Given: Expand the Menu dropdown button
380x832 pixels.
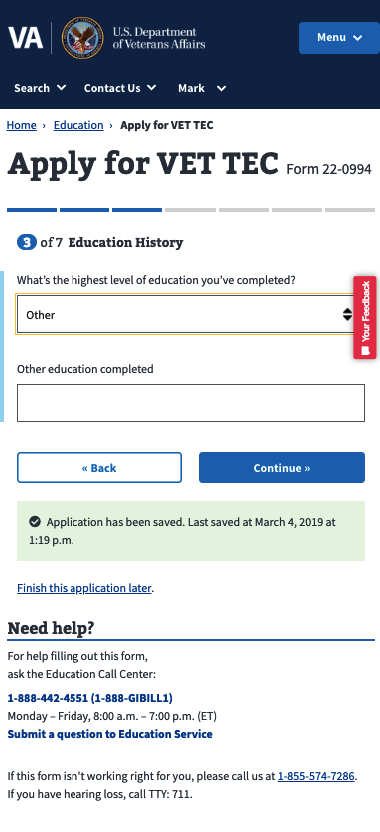Looking at the screenshot, I should tap(339, 38).
